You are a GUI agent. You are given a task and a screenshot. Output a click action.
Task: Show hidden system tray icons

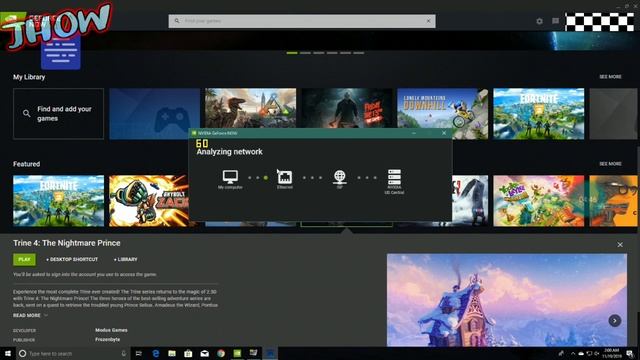[573, 353]
